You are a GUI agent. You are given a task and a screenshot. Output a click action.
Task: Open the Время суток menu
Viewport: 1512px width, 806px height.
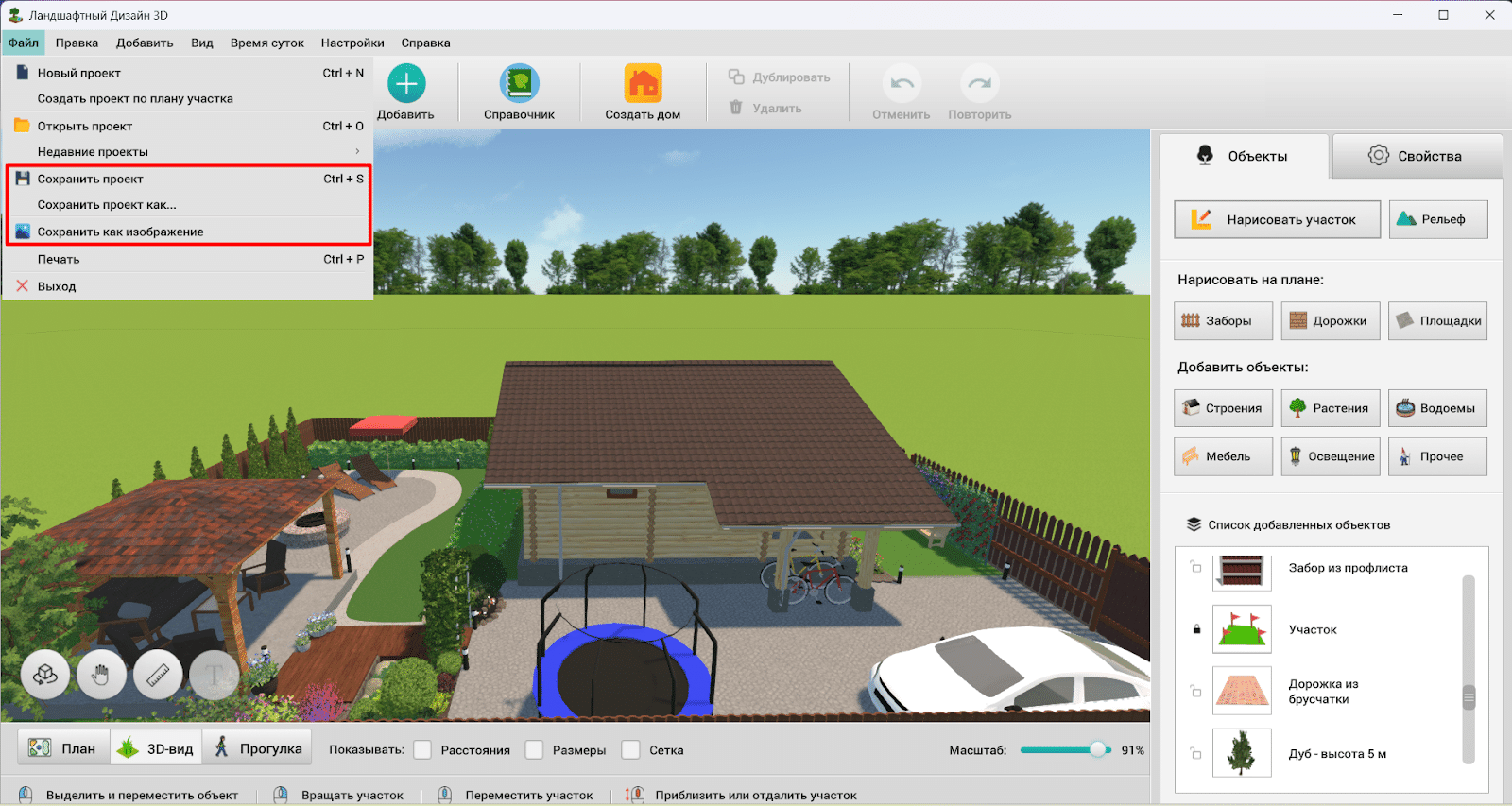click(266, 43)
